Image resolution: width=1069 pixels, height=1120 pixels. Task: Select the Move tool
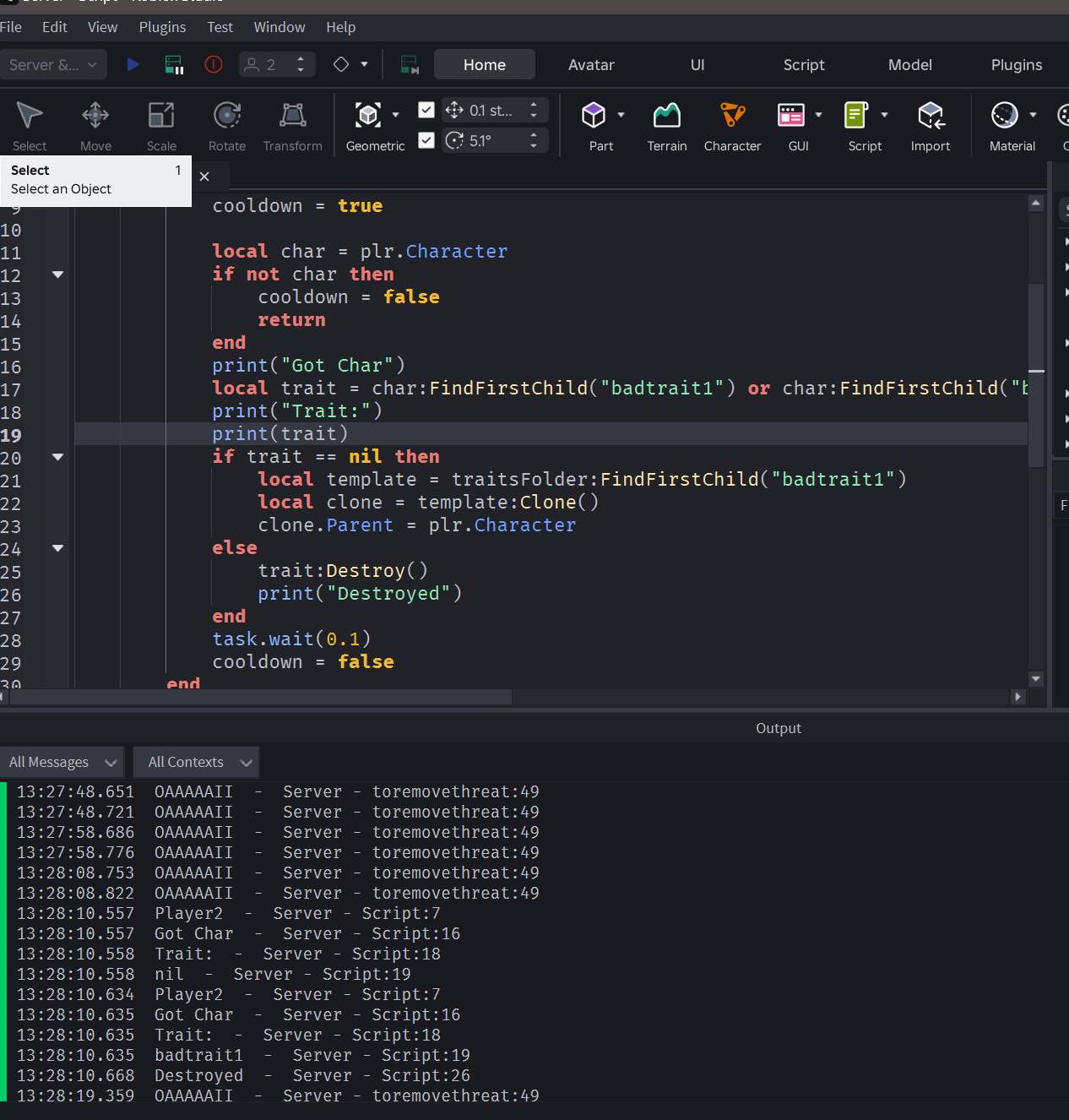click(x=95, y=125)
